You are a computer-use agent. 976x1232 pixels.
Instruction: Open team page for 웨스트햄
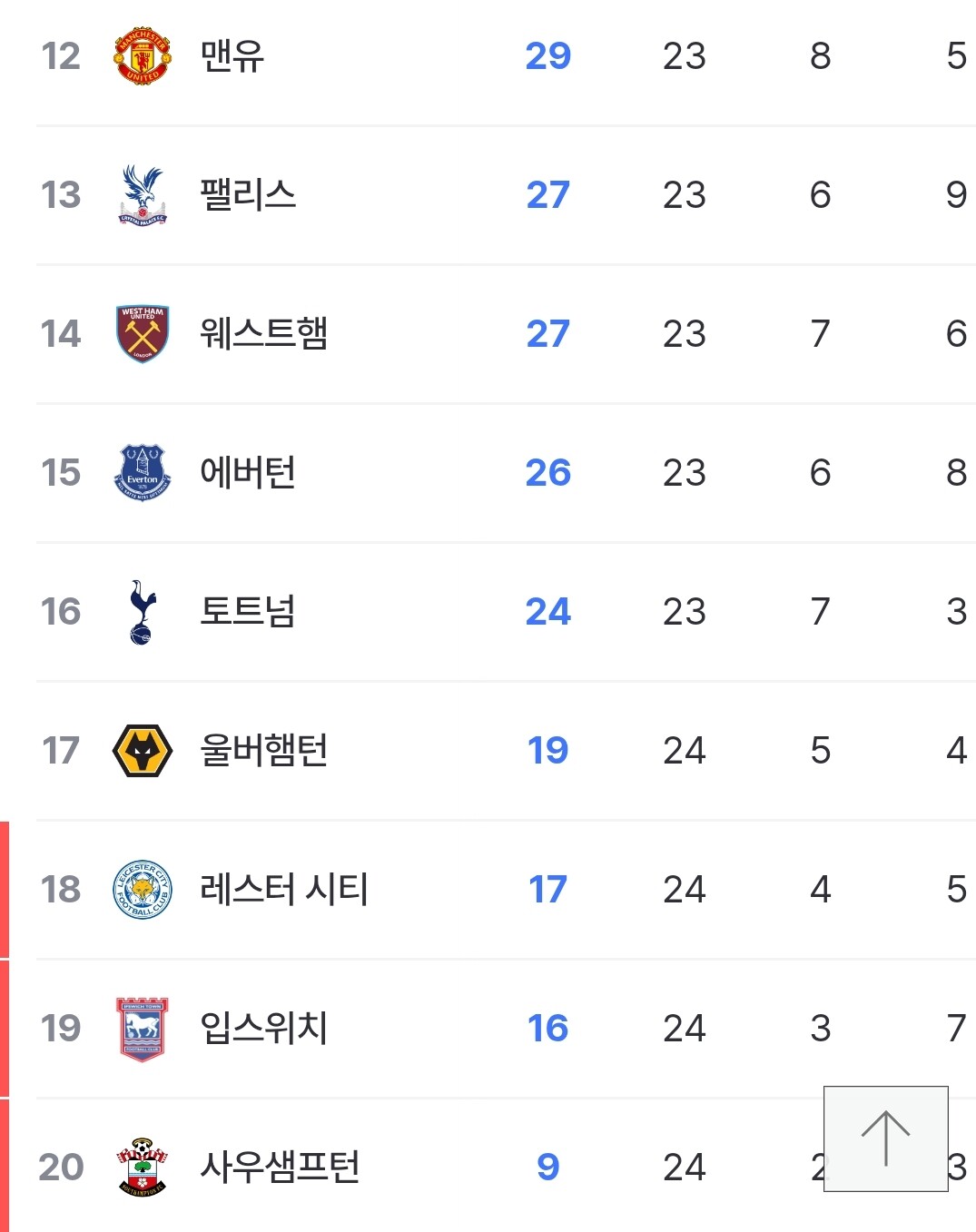[x=263, y=334]
